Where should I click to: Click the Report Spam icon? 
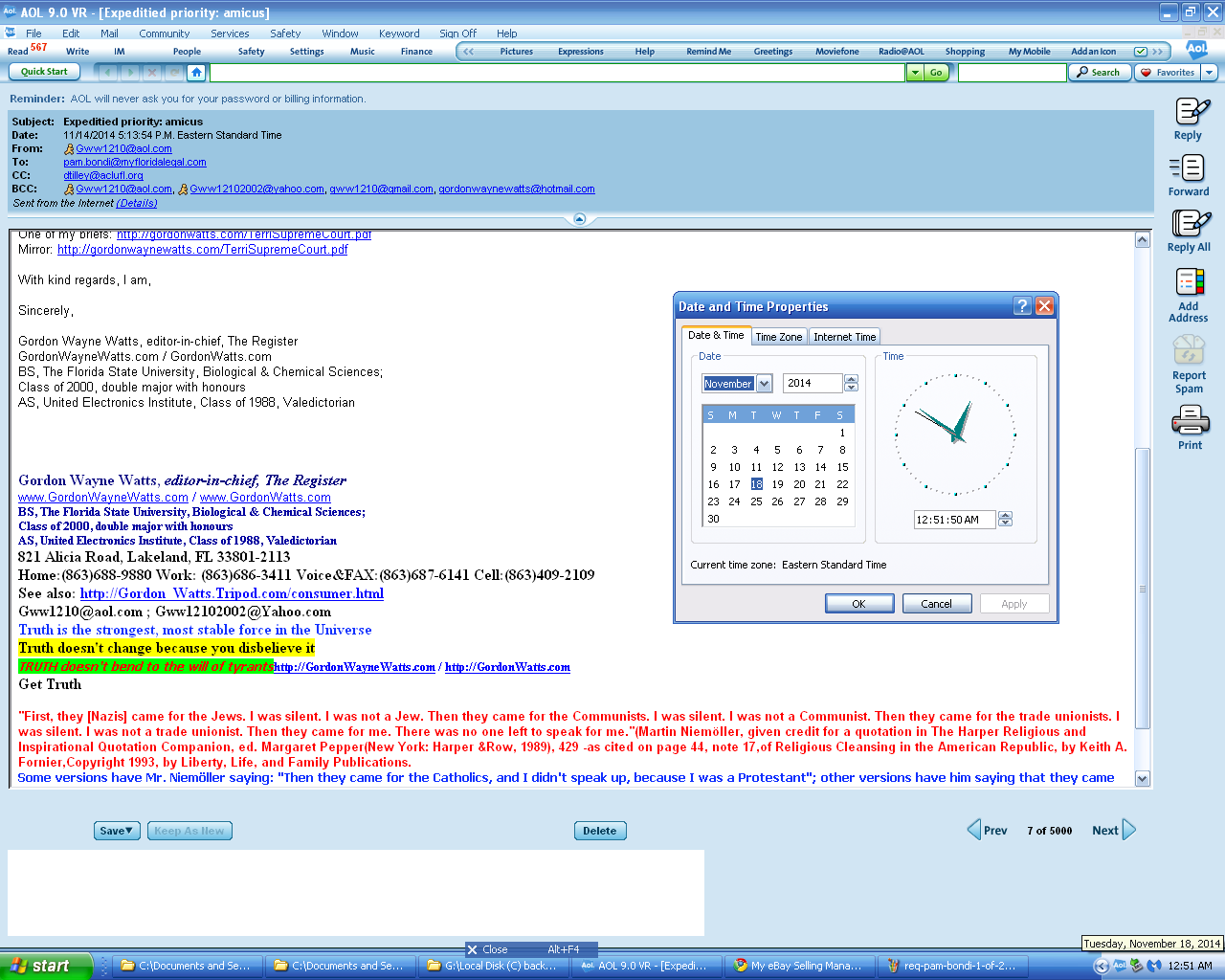(1189, 349)
